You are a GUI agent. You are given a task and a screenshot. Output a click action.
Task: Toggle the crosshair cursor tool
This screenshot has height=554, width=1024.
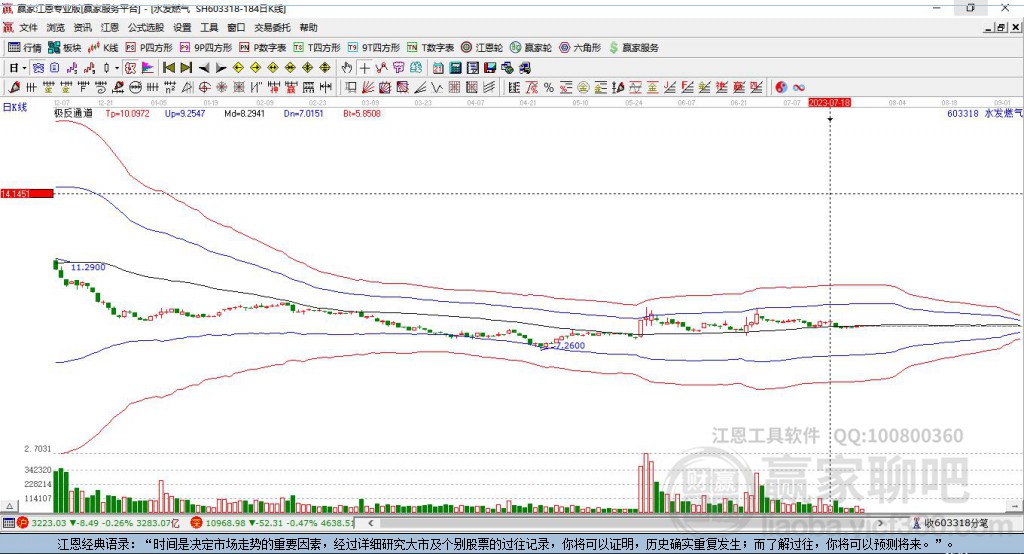coord(365,68)
